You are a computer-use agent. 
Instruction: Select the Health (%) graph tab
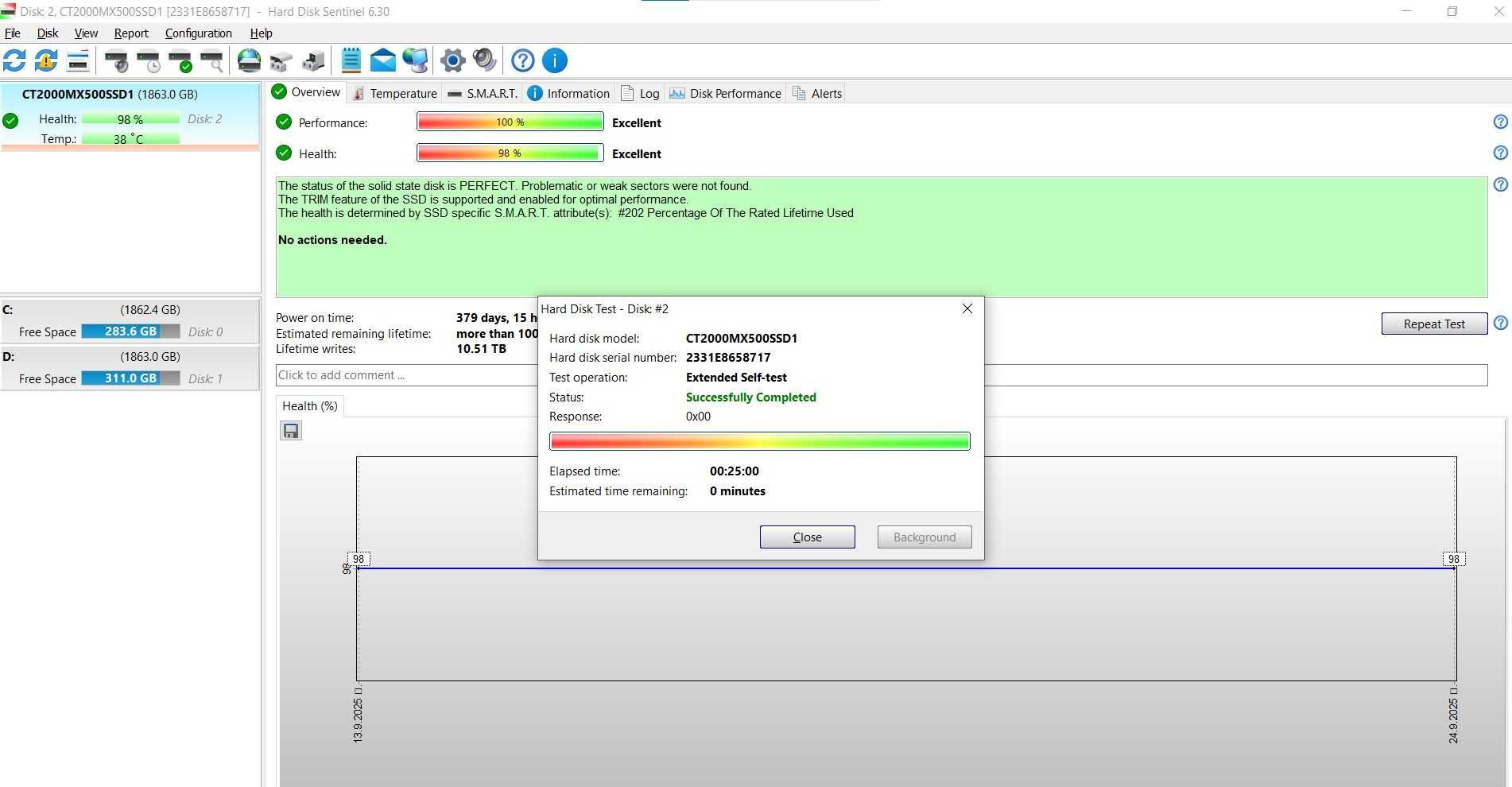310,405
